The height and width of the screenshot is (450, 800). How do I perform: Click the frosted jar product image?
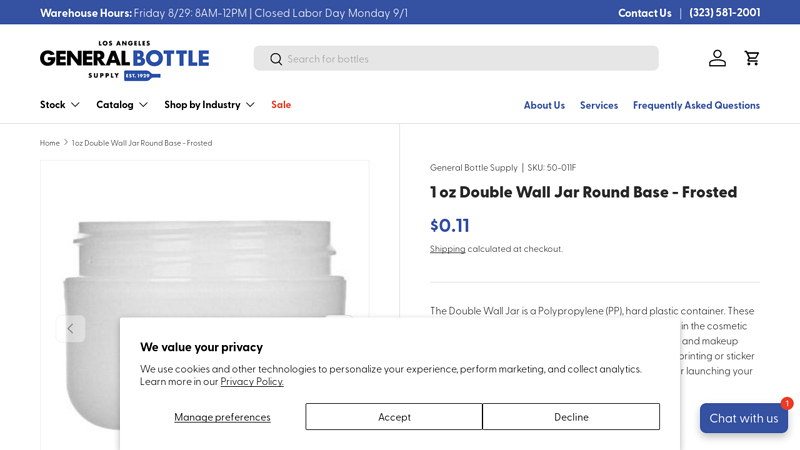[205, 305]
